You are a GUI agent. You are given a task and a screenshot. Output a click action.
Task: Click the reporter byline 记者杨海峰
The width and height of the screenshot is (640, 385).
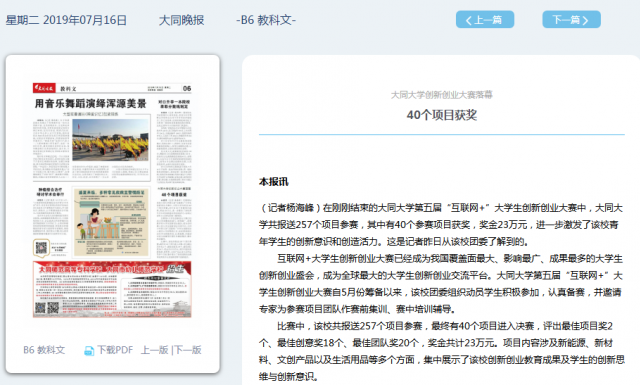click(291, 208)
